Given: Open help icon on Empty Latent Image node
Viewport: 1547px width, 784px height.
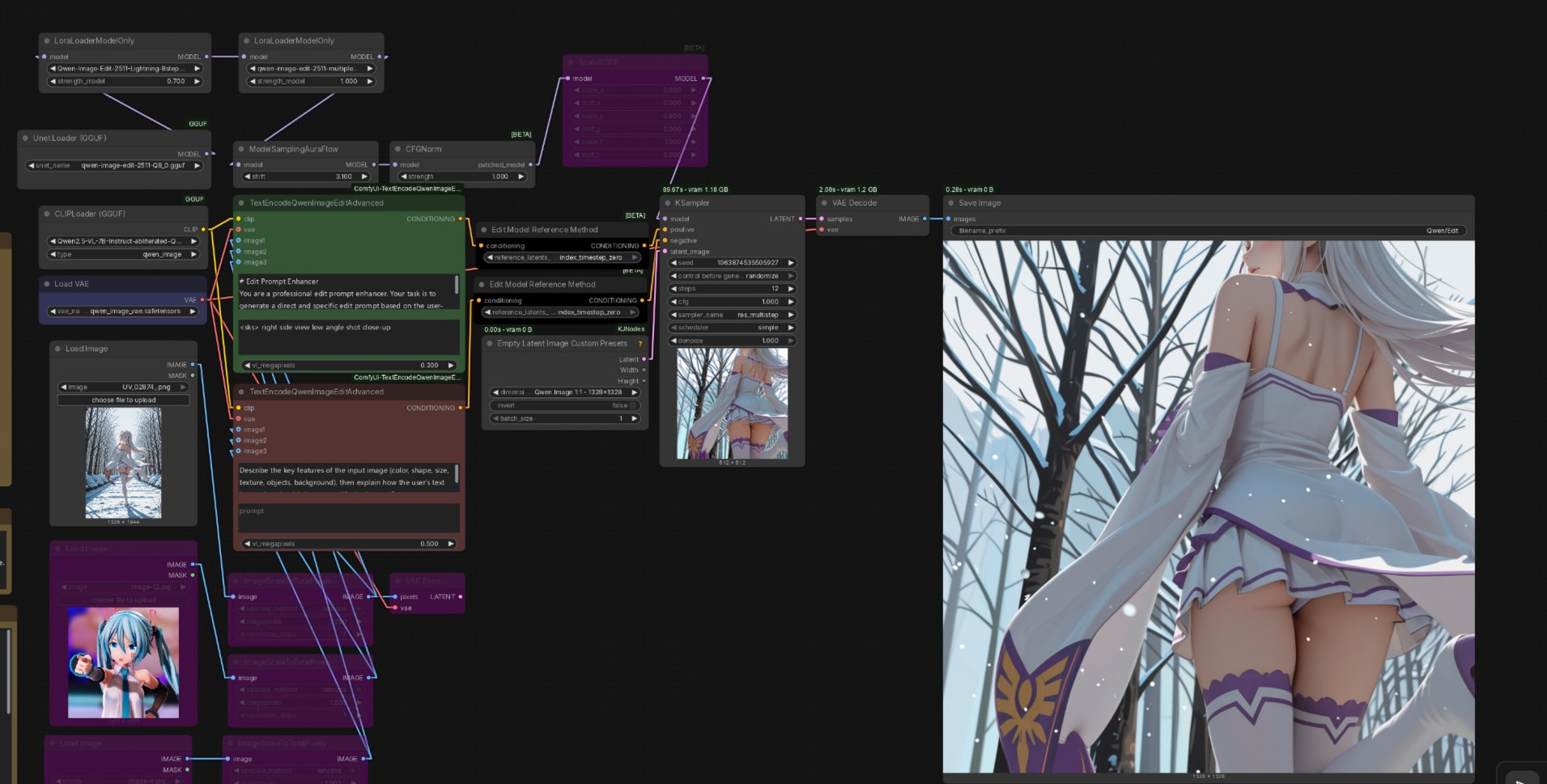Looking at the screenshot, I should pyautogui.click(x=640, y=344).
